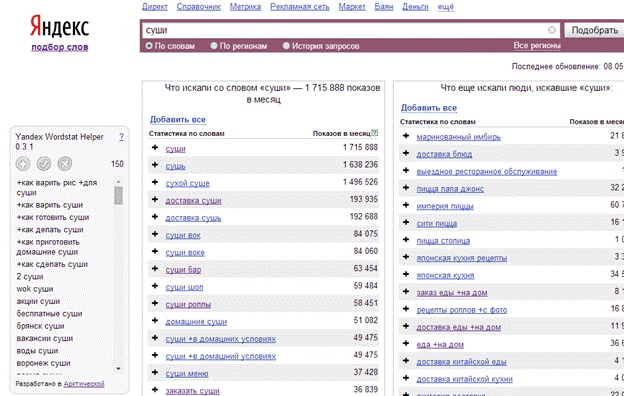
Task: Select 'воронеж суши' in helper list
Action: [x=43, y=363]
